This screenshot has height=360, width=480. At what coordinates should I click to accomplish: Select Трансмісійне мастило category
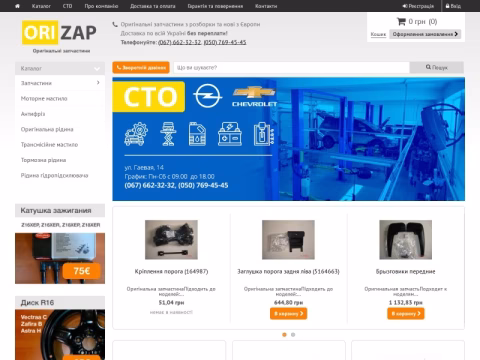click(x=49, y=145)
